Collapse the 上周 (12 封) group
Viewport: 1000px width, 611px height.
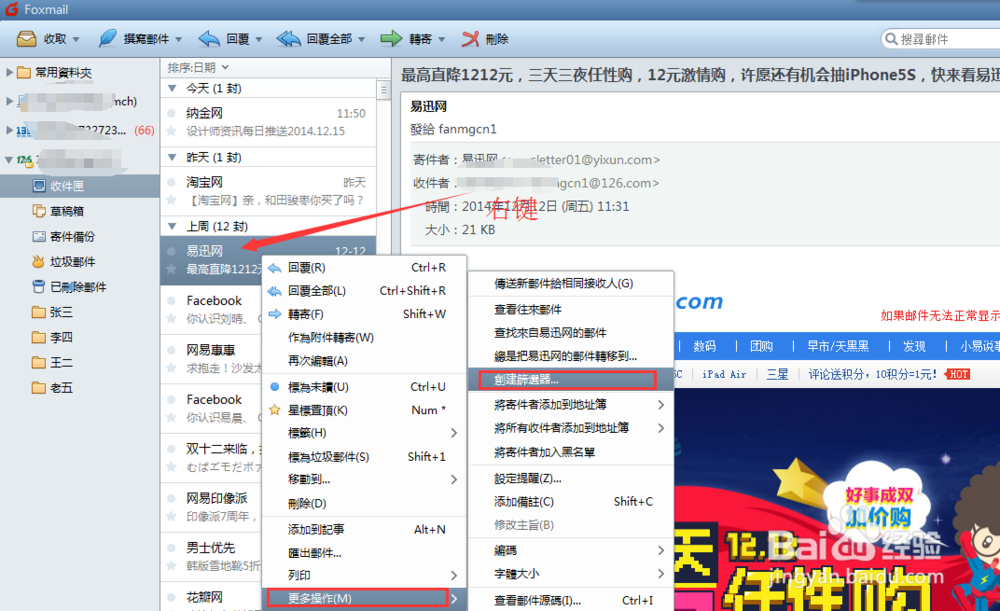pos(172,226)
